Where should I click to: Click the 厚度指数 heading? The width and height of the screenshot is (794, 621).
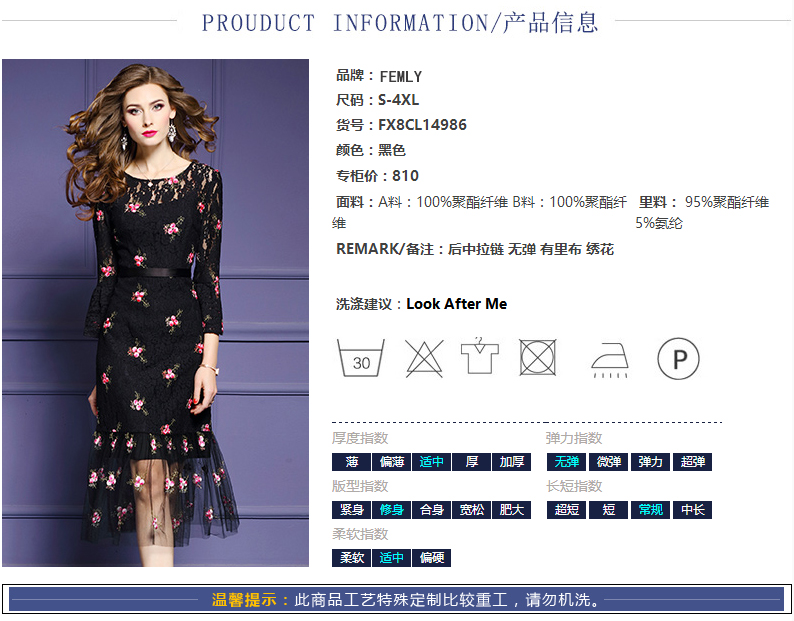click(360, 438)
